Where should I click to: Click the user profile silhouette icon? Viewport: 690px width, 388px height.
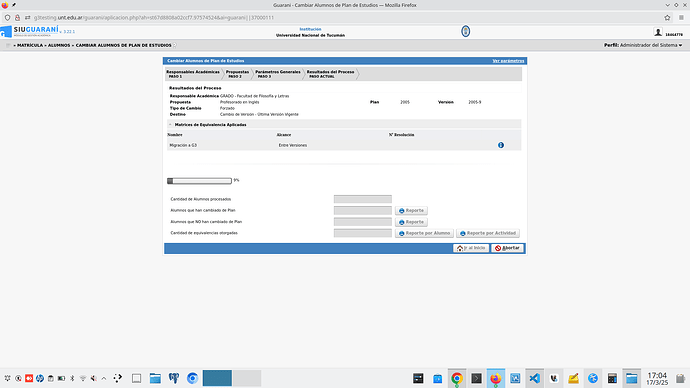pos(658,32)
